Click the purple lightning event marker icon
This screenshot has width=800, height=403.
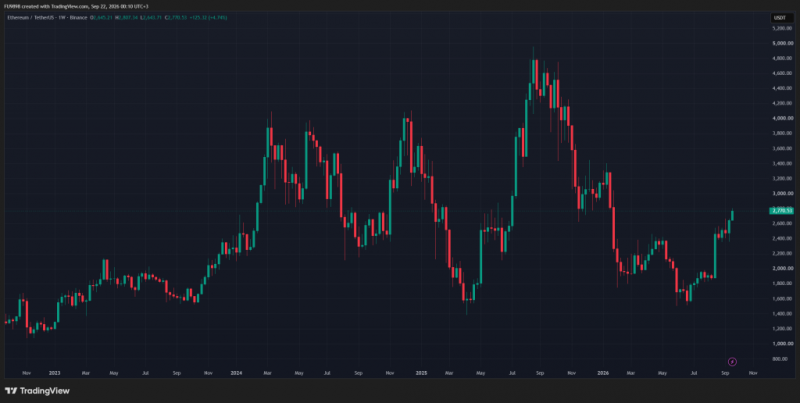pos(732,362)
